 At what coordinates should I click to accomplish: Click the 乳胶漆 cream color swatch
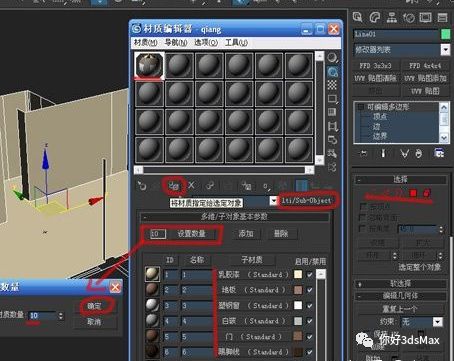pyautogui.click(x=298, y=274)
